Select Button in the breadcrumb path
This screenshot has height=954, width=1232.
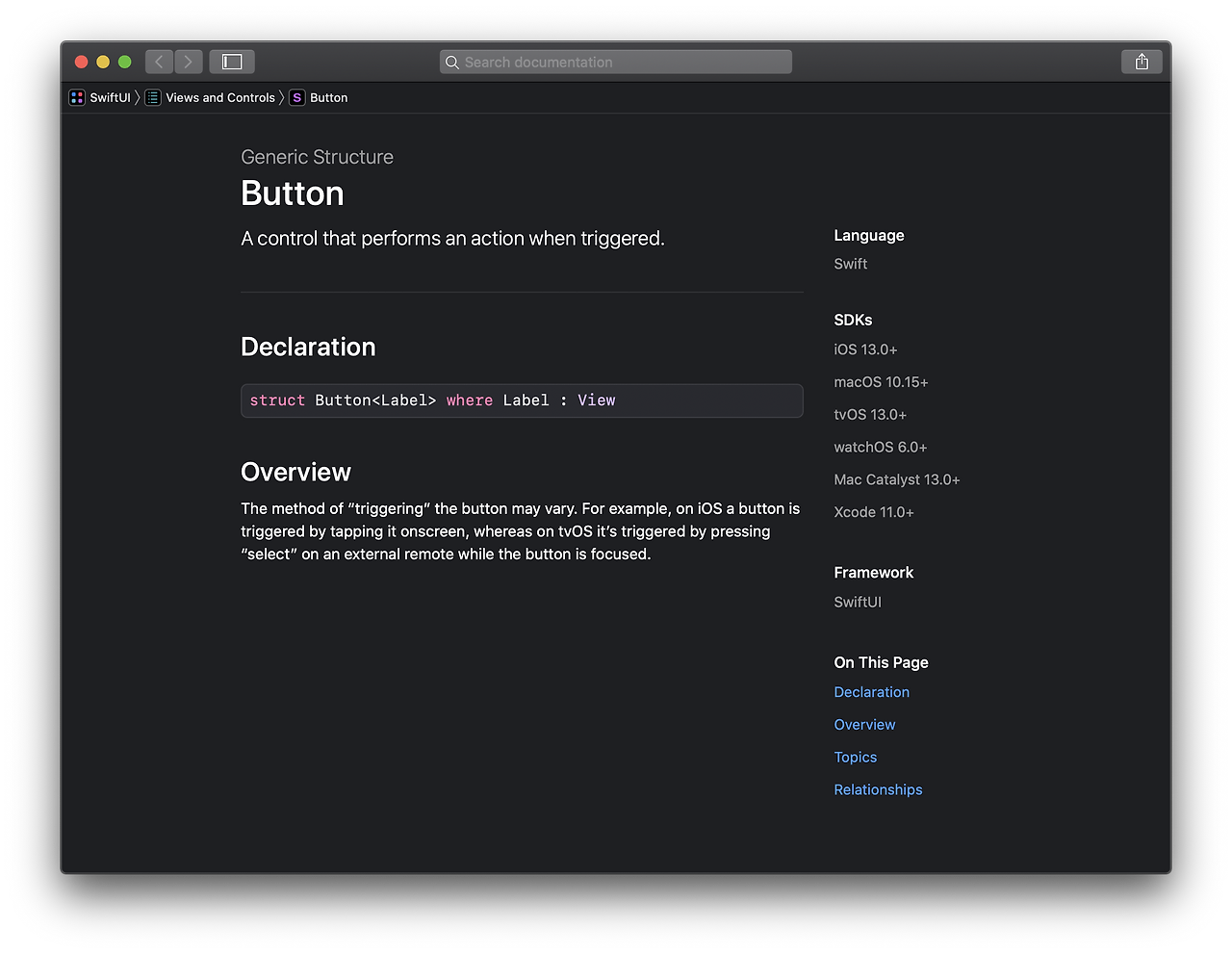(329, 97)
